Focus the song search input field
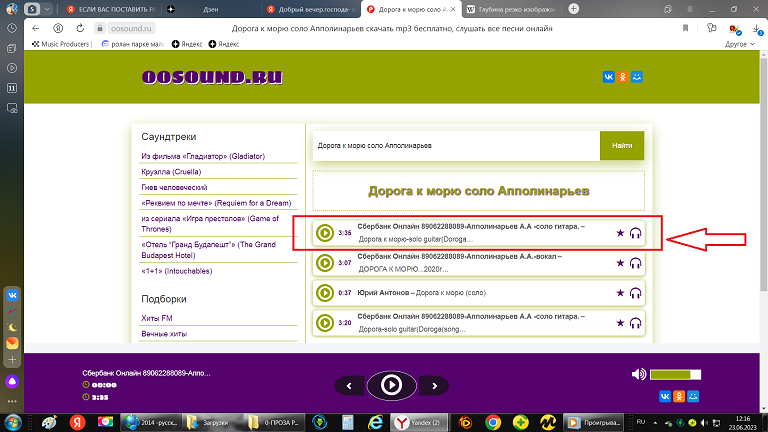The height and width of the screenshot is (432, 768). [x=456, y=145]
